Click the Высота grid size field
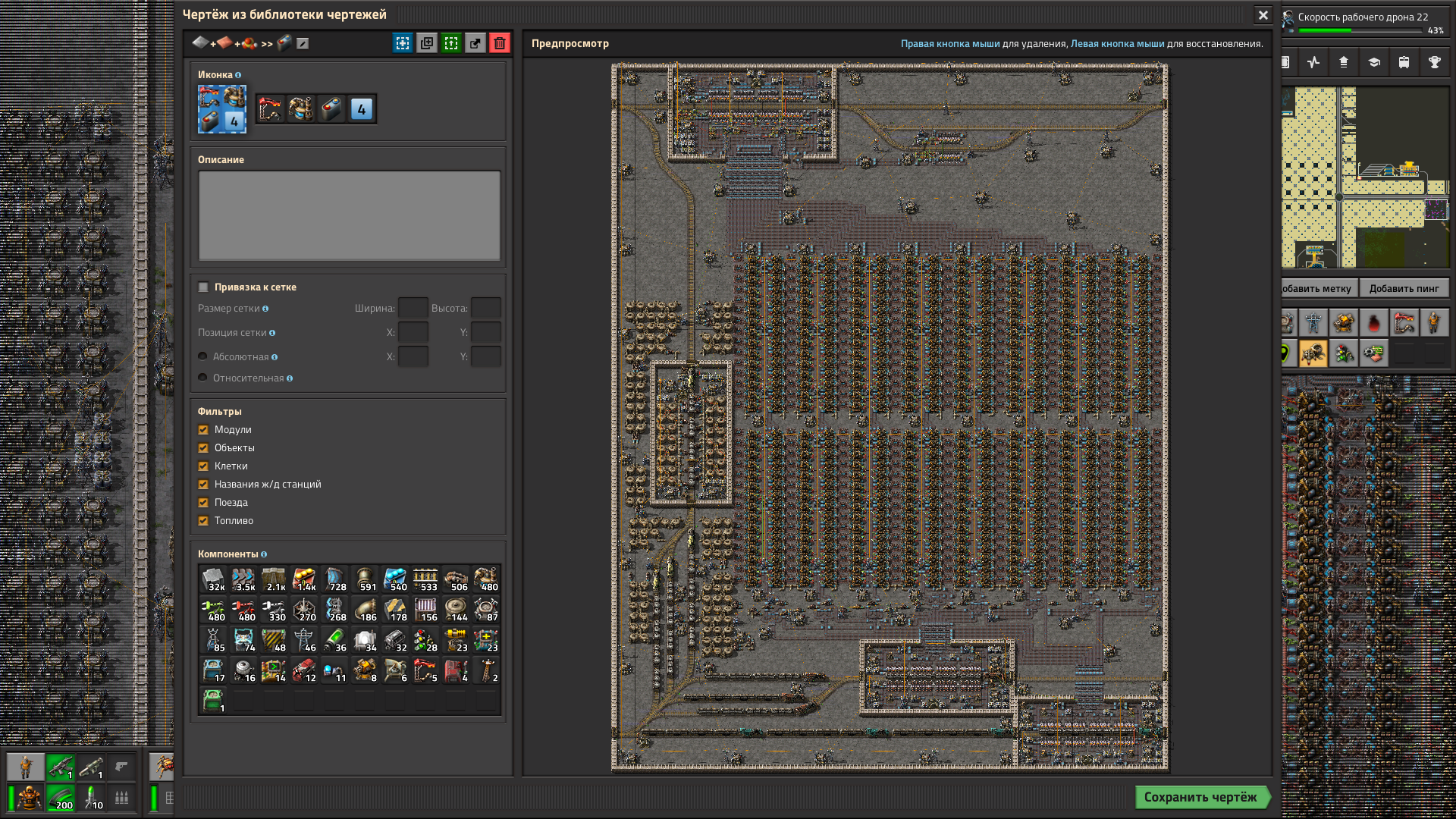This screenshot has height=819, width=1456. pos(486,309)
